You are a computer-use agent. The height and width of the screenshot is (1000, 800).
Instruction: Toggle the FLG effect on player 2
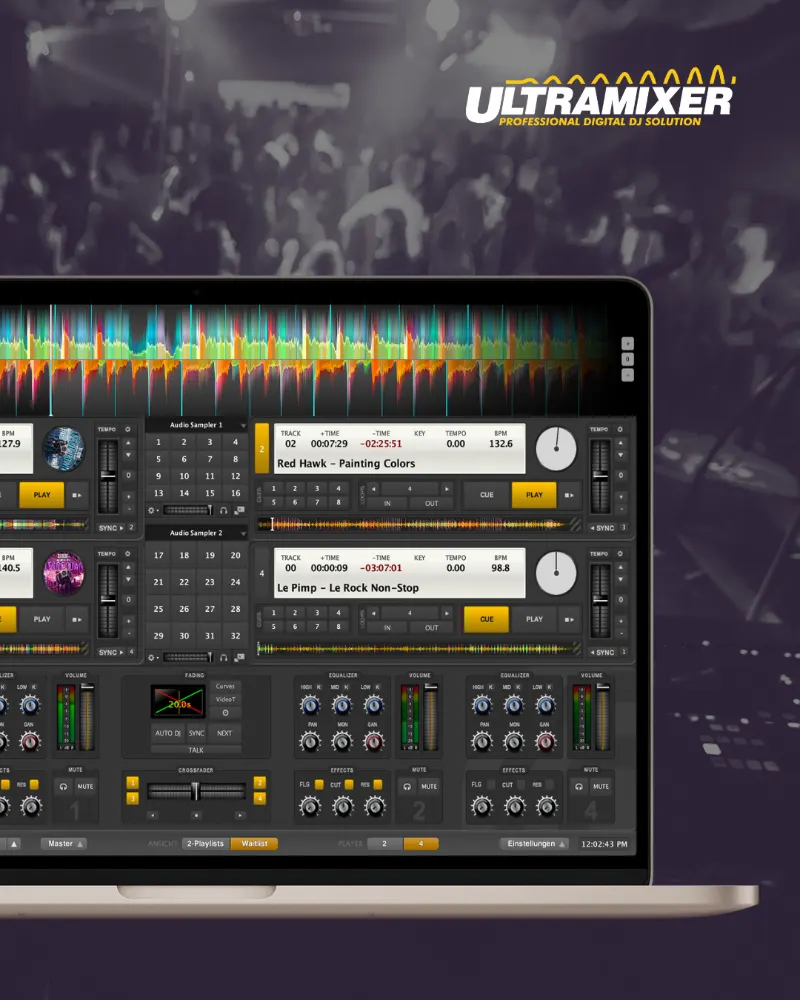click(x=319, y=784)
